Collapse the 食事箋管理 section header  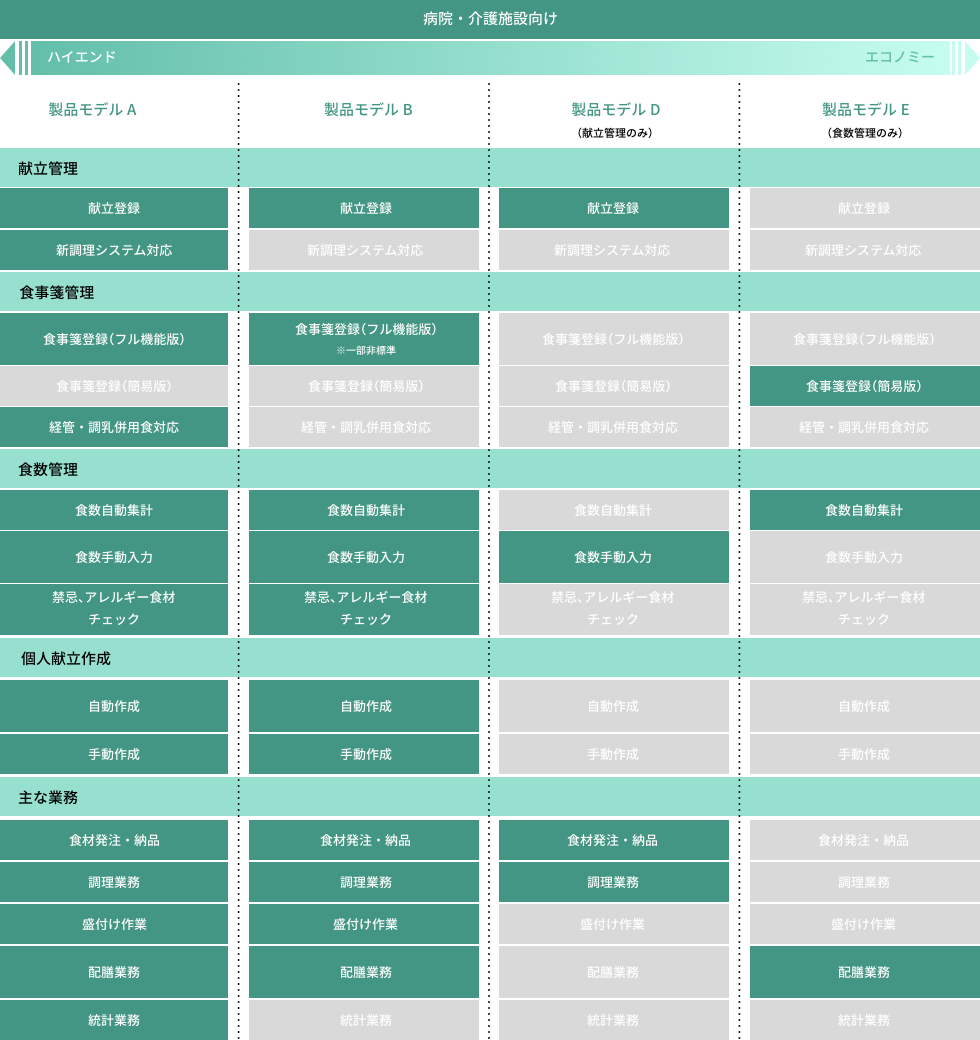(x=57, y=293)
